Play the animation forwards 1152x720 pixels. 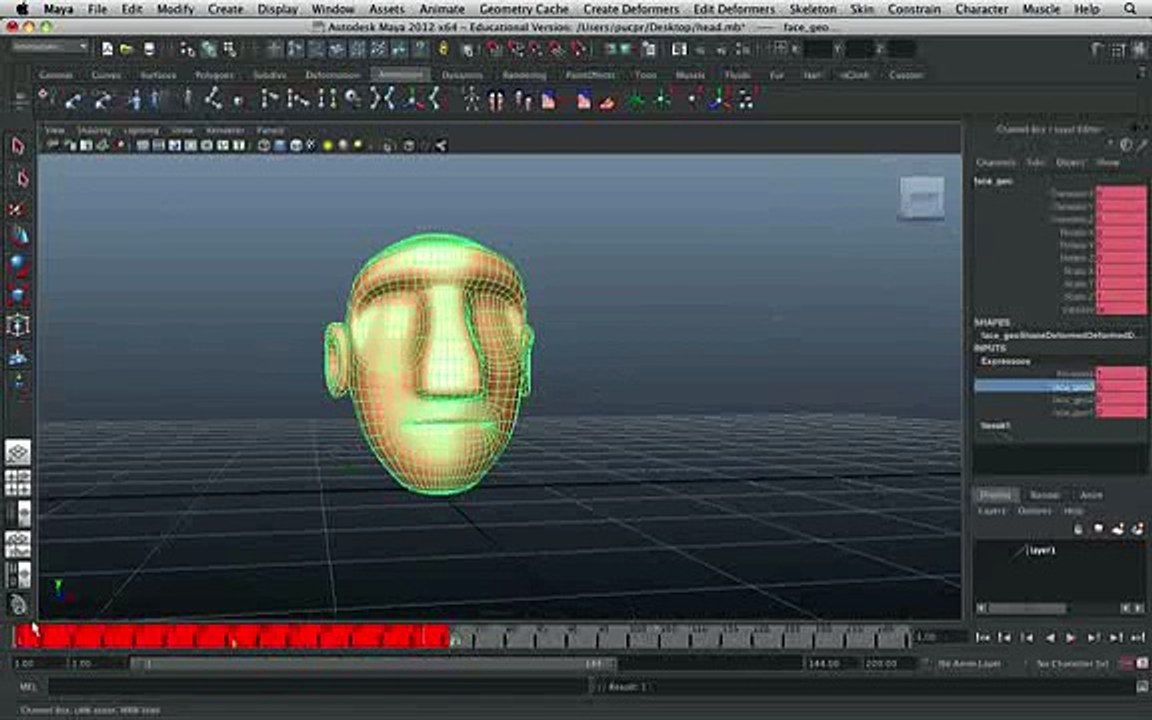coord(1071,638)
